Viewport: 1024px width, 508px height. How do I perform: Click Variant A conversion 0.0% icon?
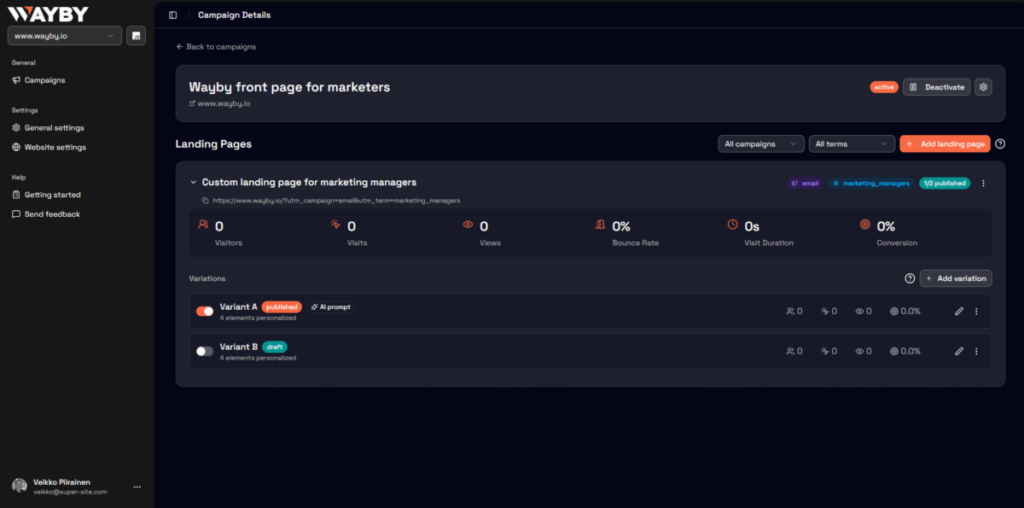click(x=894, y=311)
